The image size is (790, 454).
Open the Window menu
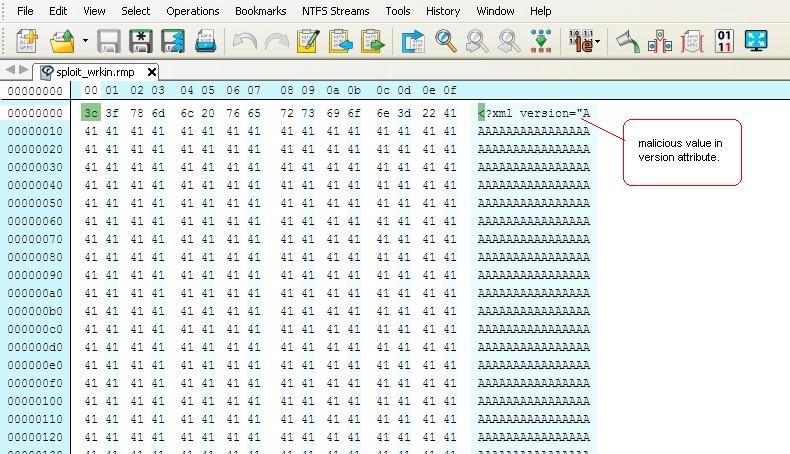click(495, 11)
